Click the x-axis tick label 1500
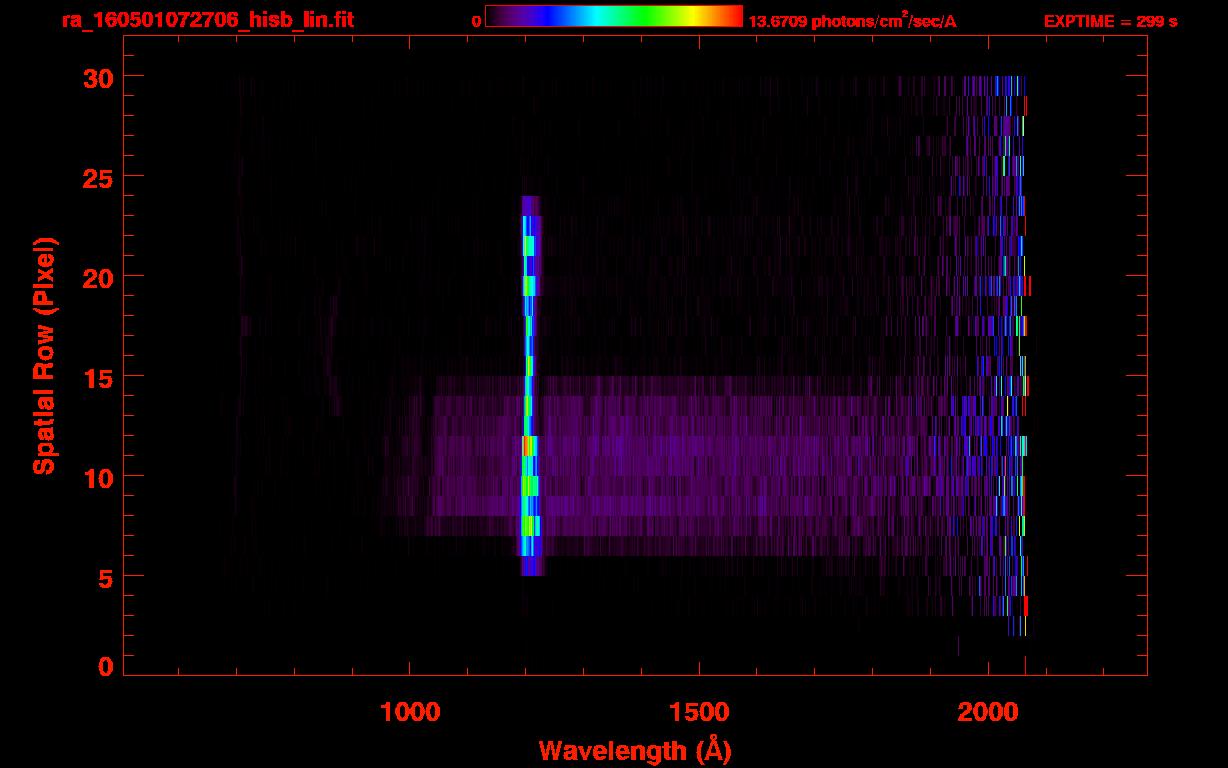1228x768 pixels. click(x=699, y=712)
